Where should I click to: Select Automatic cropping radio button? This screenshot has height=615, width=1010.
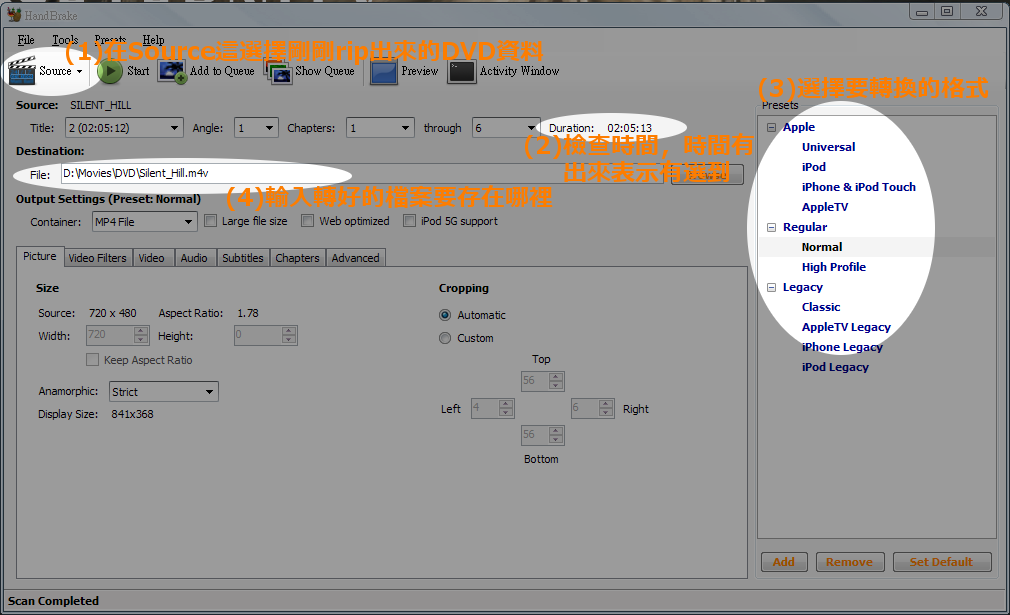(x=445, y=315)
